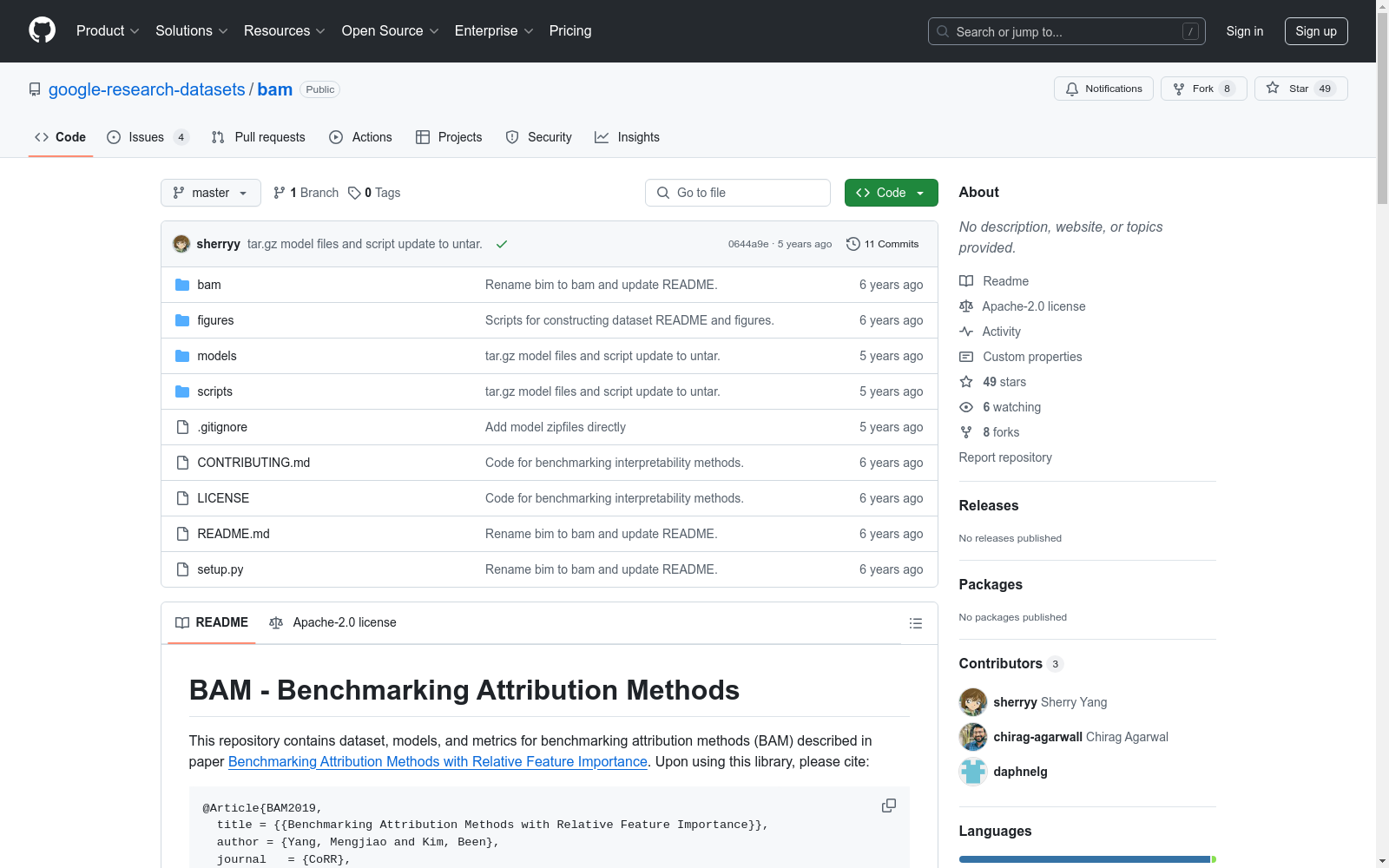
Task: Copy the BibTeX citation code block
Action: click(889, 806)
